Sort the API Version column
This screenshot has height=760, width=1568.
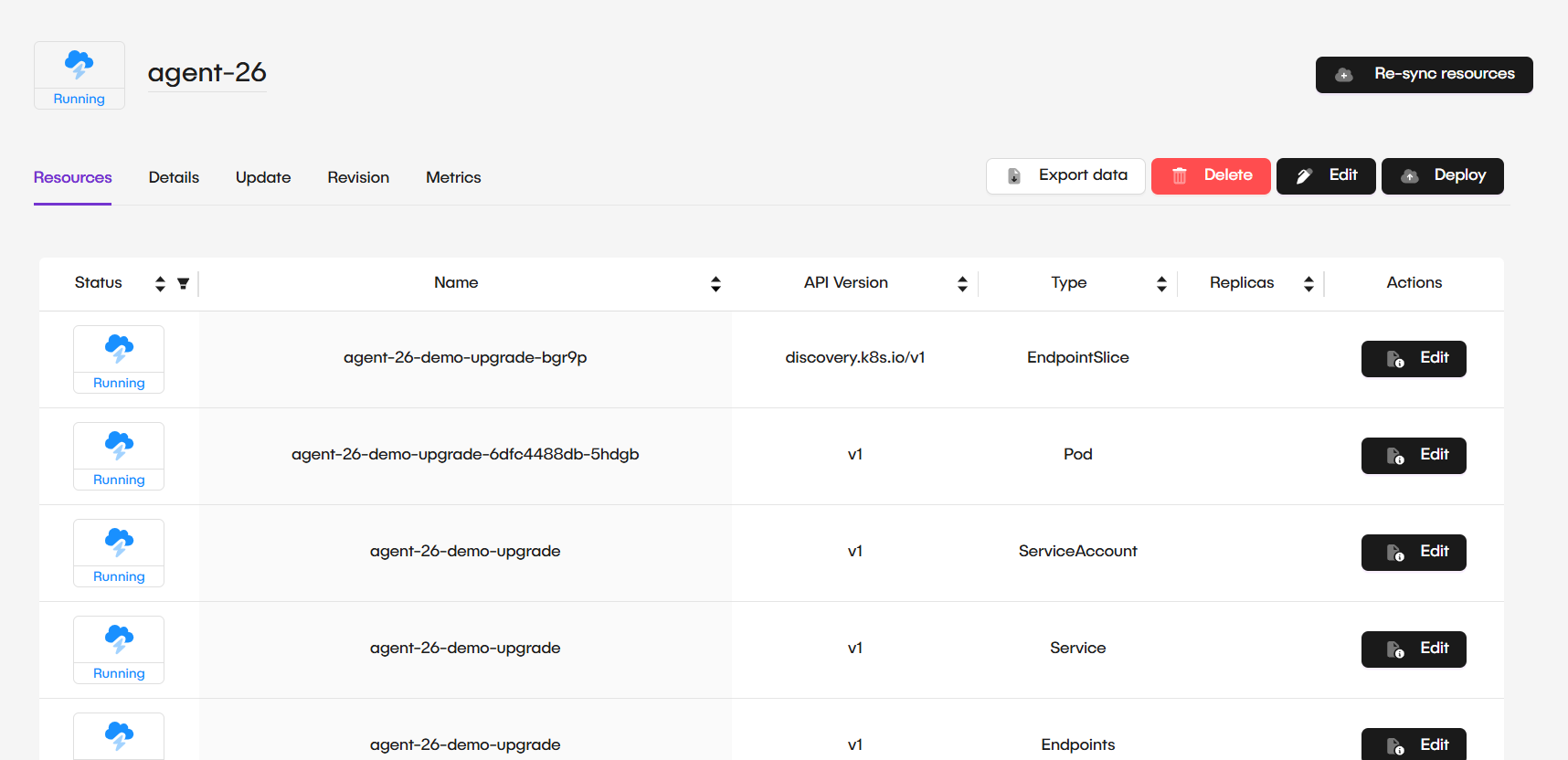coord(962,284)
